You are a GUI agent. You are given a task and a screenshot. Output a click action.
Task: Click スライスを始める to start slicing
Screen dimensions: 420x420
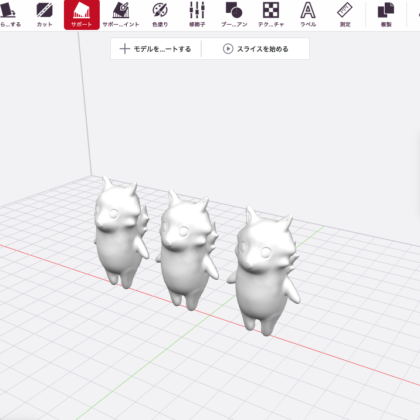point(262,49)
